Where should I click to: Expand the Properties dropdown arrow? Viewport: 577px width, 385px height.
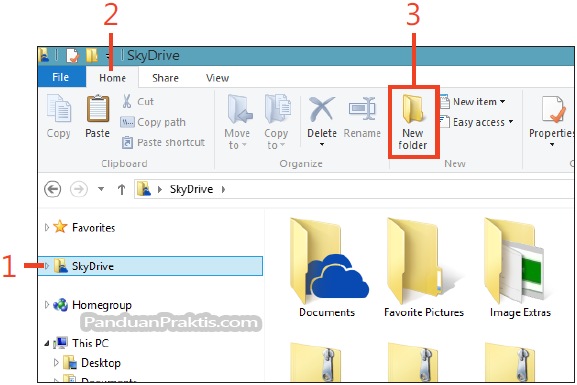click(552, 144)
